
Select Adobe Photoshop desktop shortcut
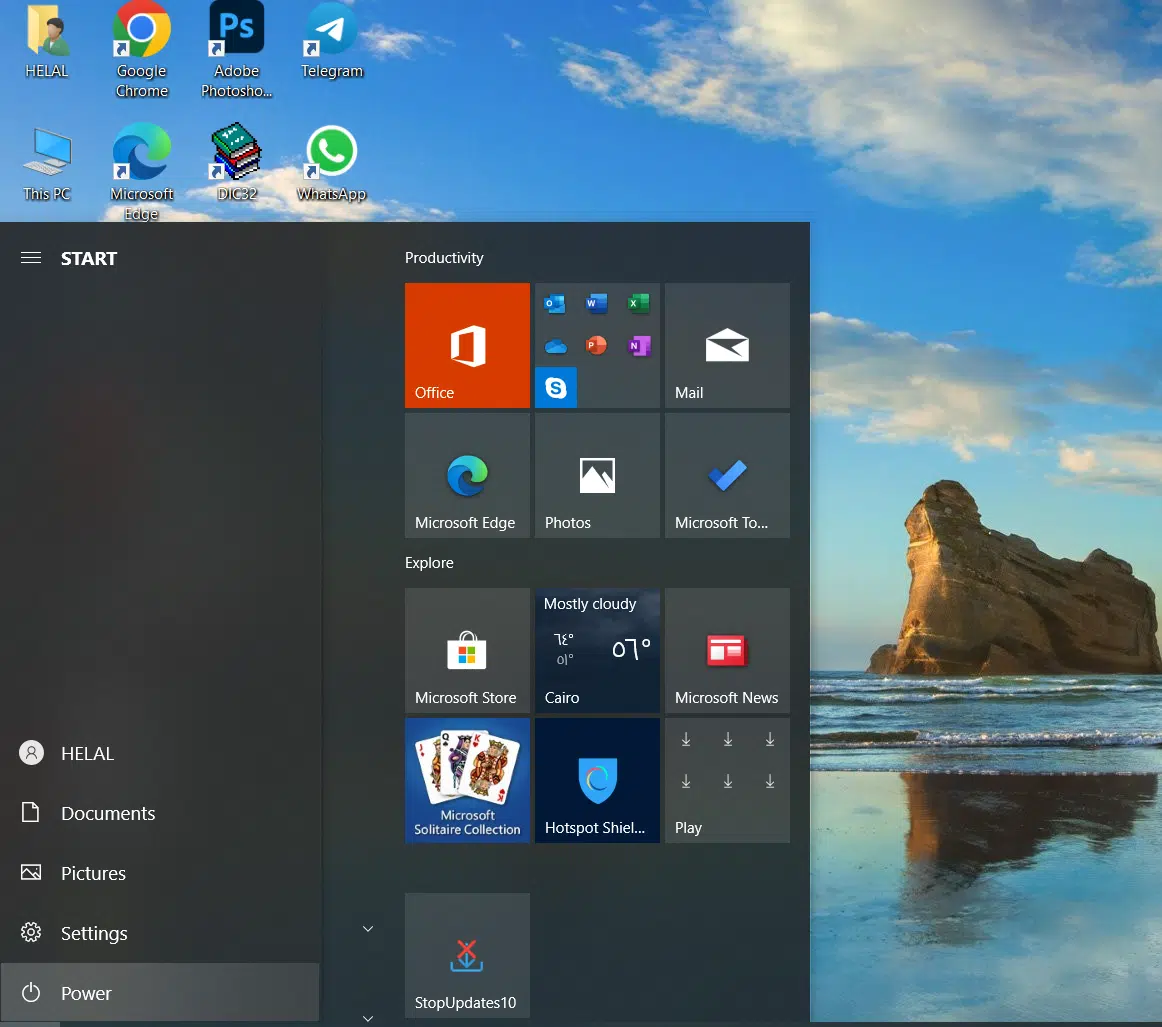pos(236,50)
